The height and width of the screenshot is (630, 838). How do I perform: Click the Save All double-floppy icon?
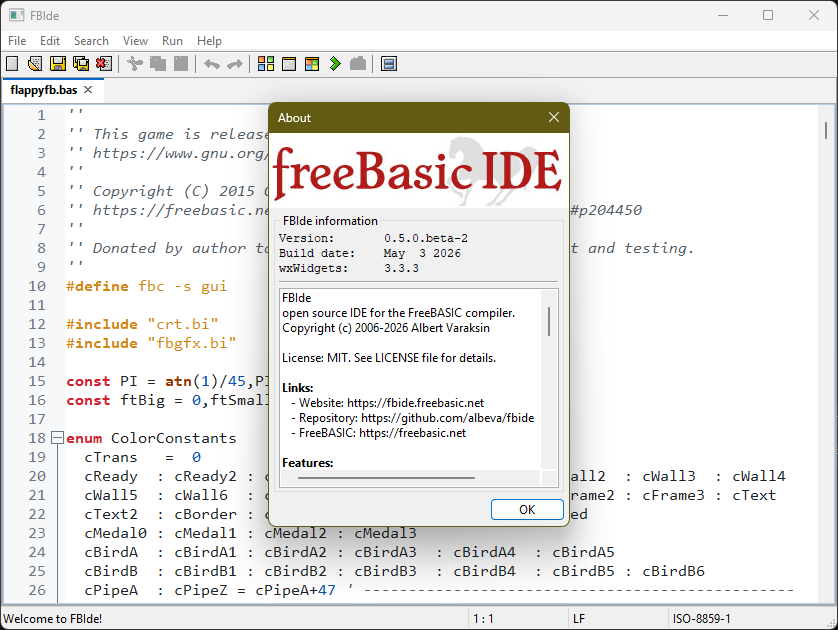pos(81,64)
